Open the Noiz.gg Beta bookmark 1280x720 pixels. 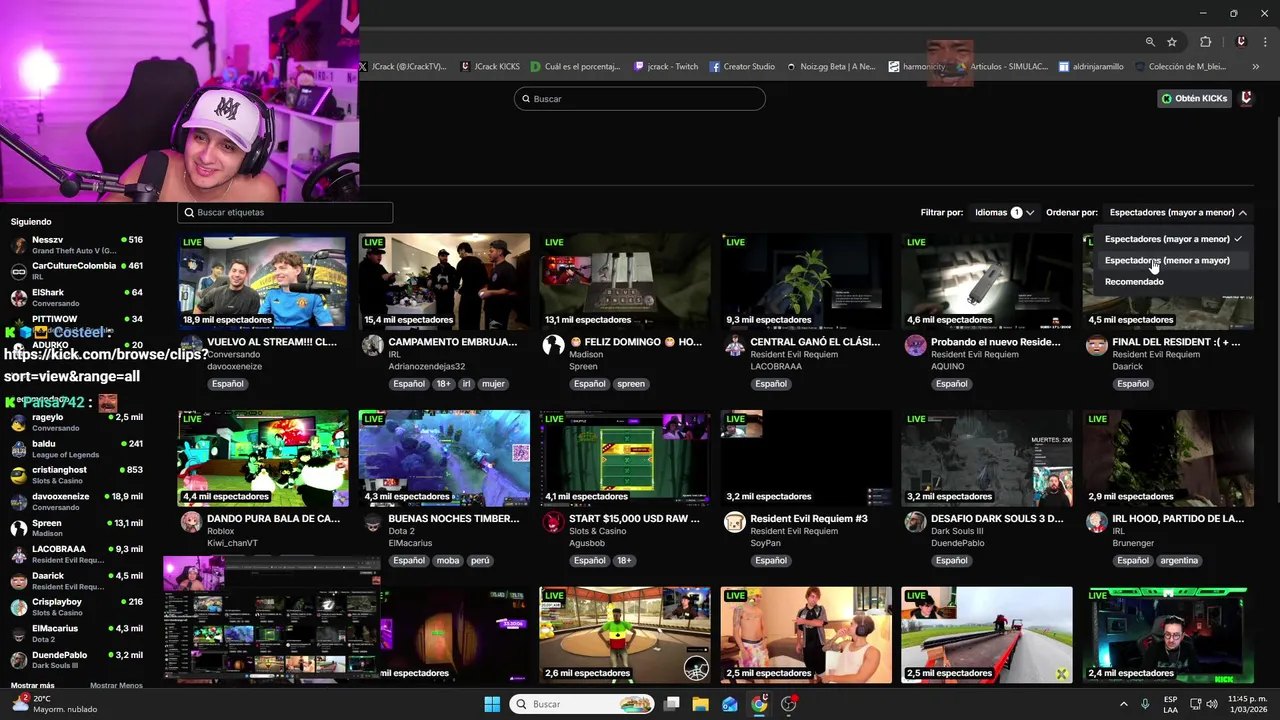831,67
